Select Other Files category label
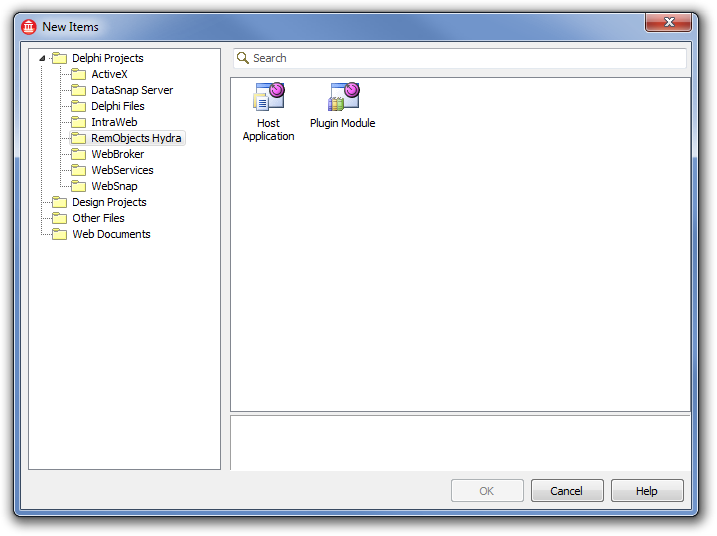The width and height of the screenshot is (717, 536). click(98, 218)
